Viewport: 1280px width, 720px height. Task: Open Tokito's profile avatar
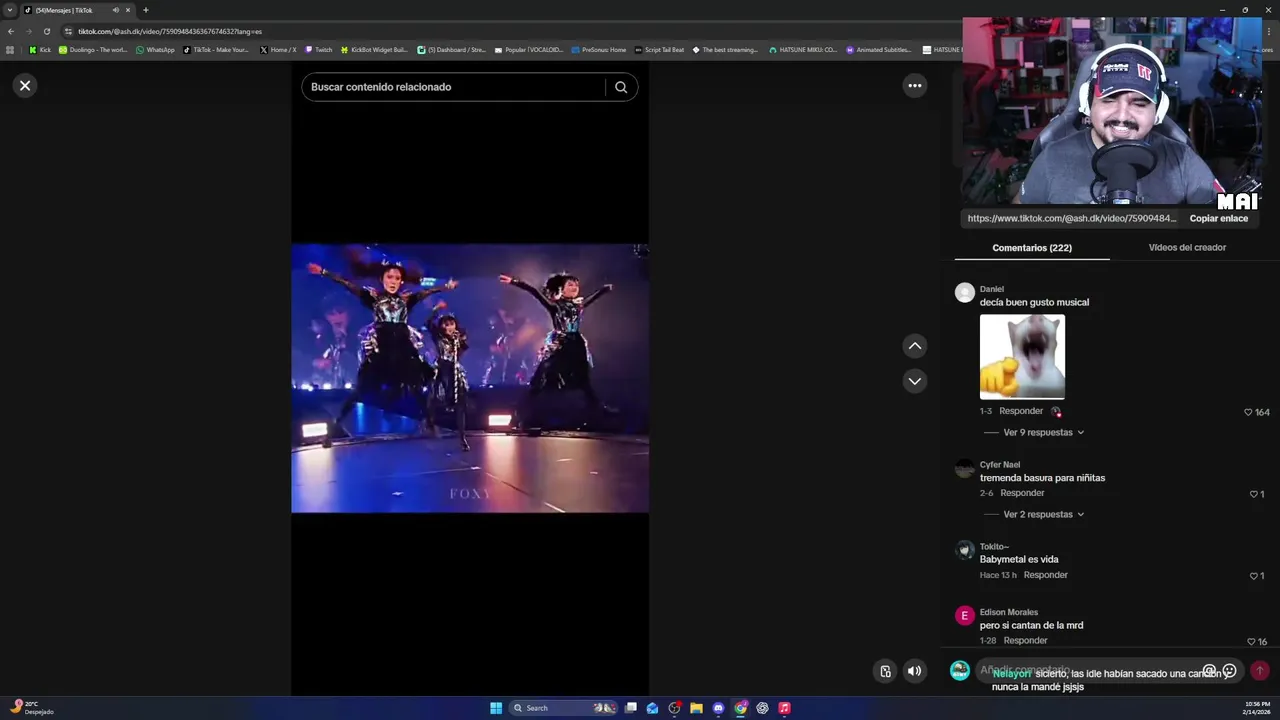964,550
